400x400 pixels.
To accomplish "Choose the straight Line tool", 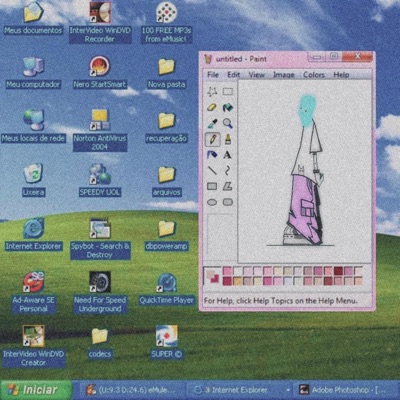I will click(212, 170).
